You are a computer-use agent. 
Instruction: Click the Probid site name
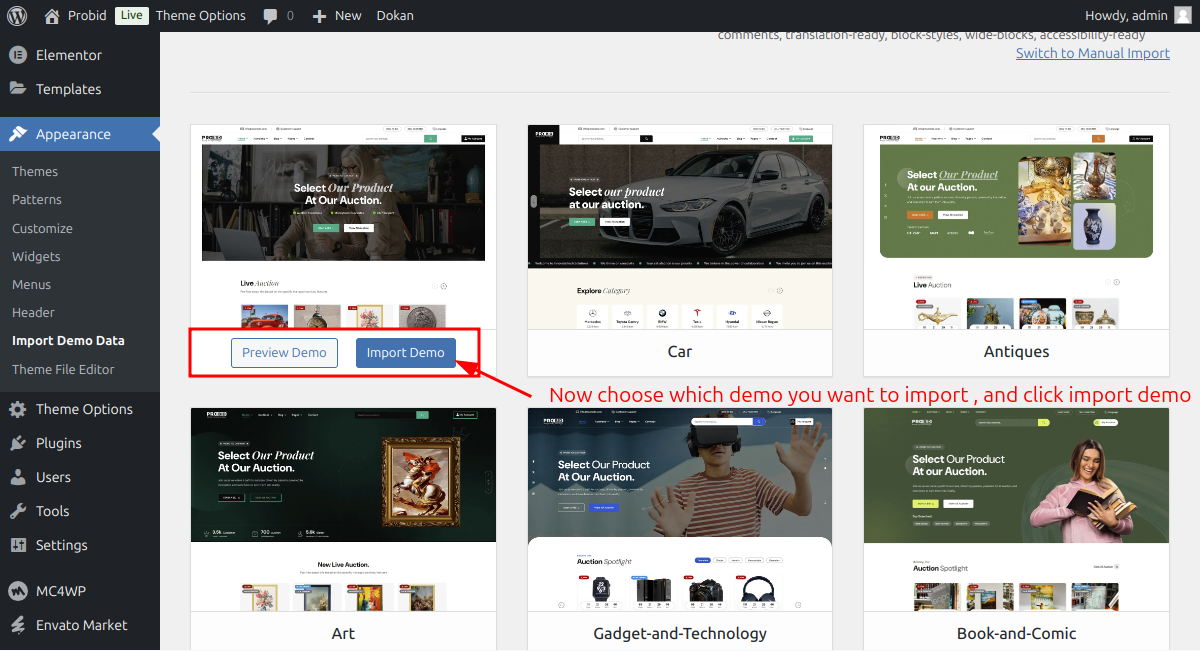tap(87, 15)
